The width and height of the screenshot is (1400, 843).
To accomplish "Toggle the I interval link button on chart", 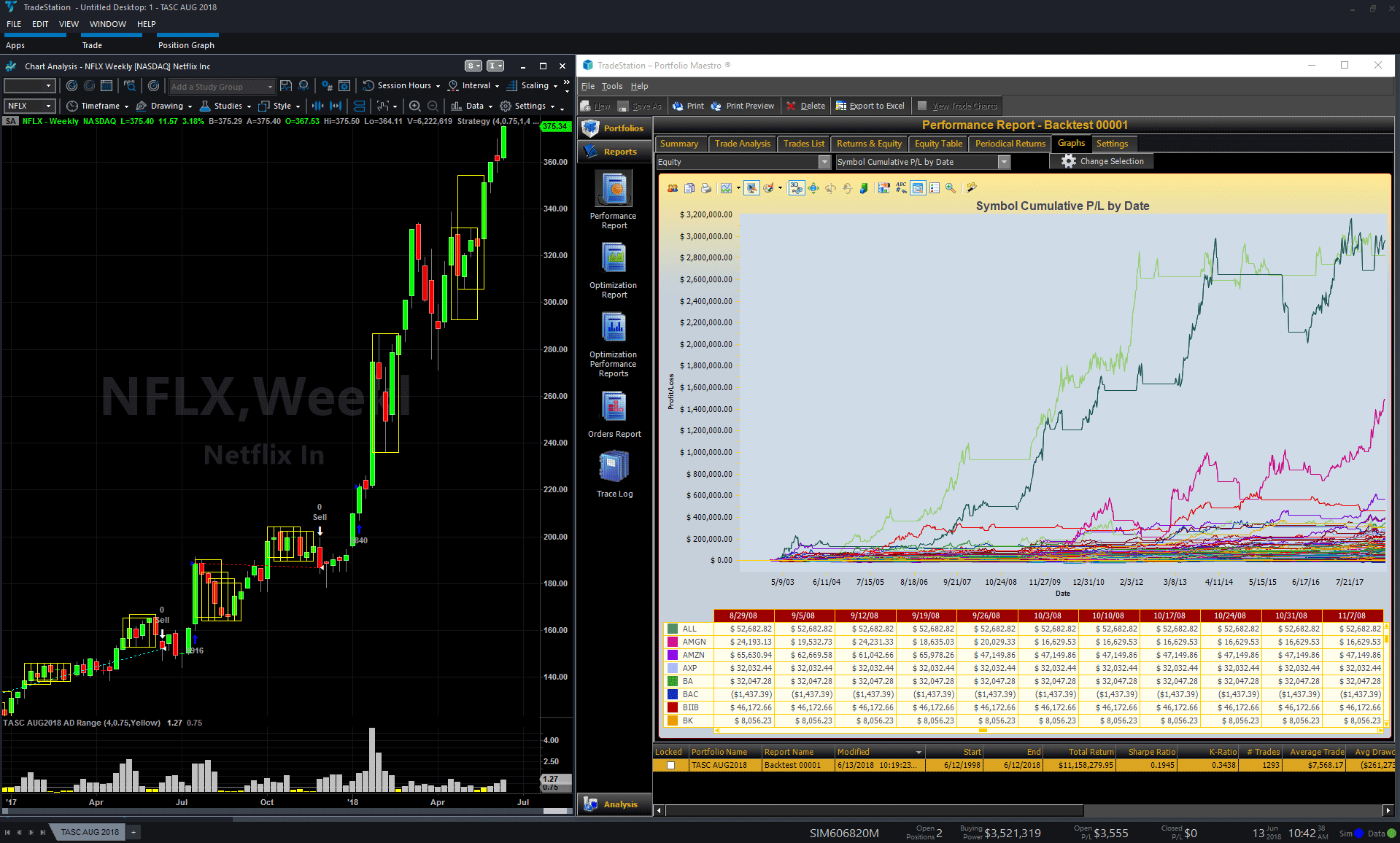I will tap(496, 66).
